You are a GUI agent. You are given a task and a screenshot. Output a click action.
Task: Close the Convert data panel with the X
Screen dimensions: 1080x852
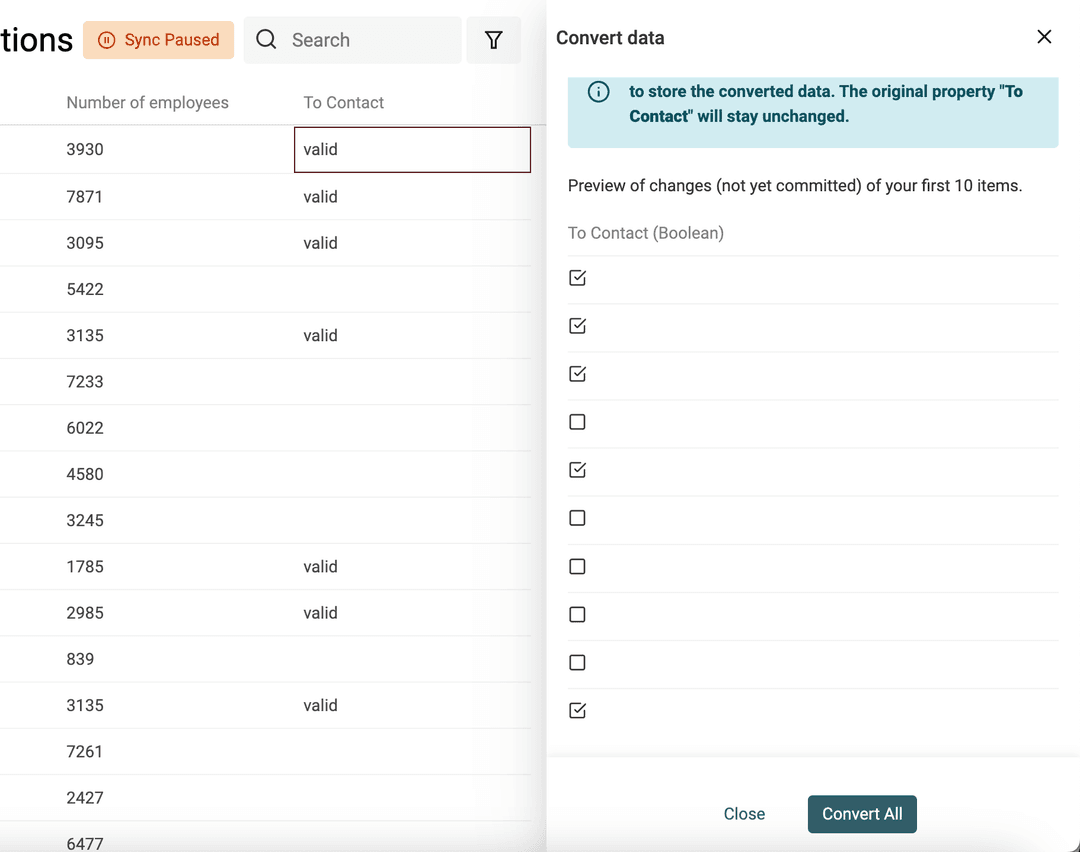[x=1044, y=36]
